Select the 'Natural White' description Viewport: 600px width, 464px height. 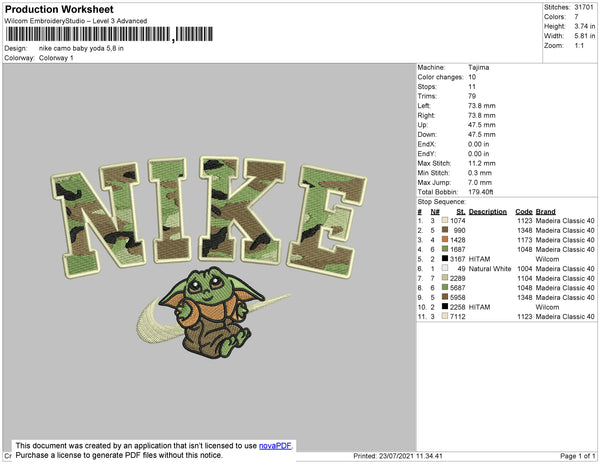click(490, 269)
